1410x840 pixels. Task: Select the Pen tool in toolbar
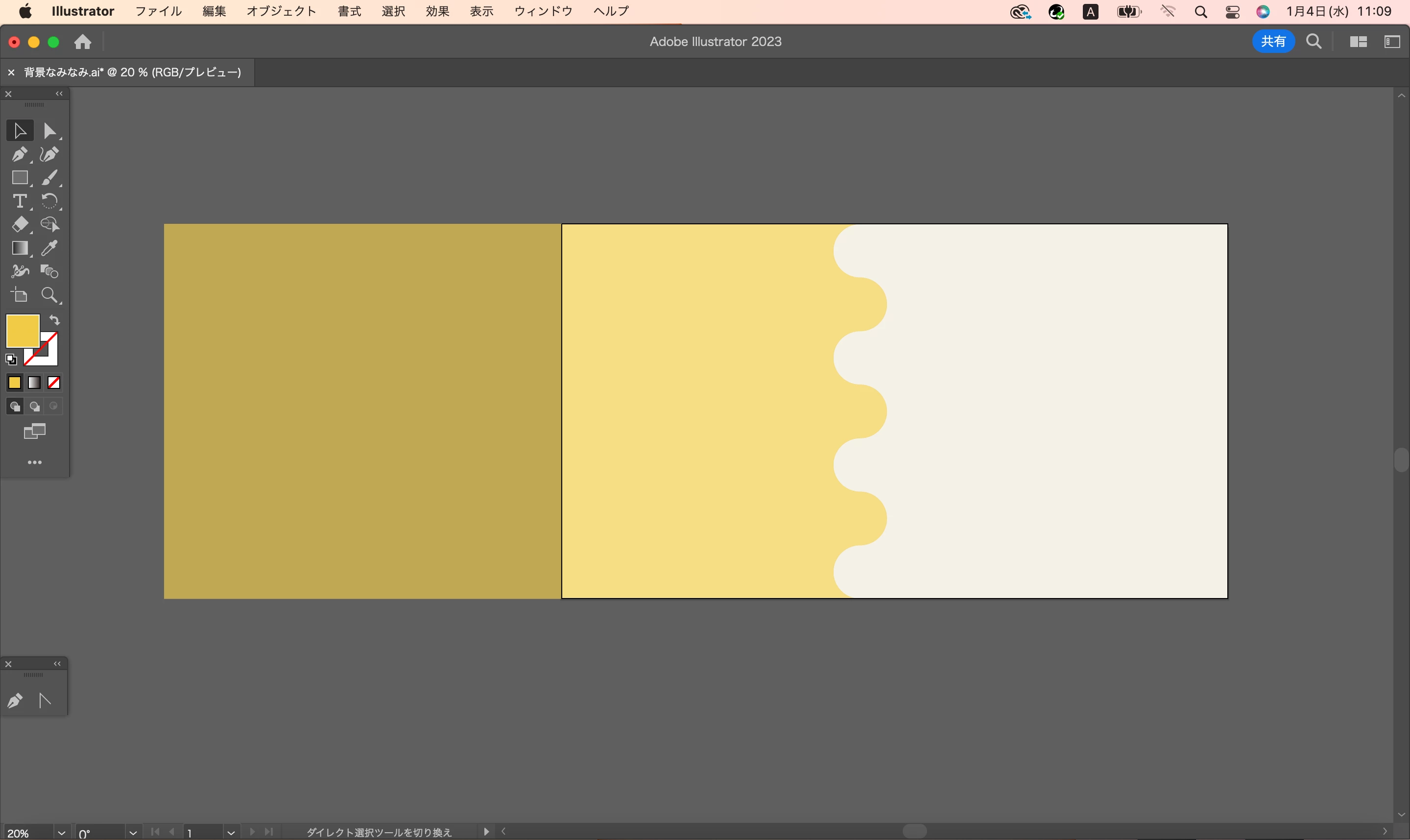click(x=19, y=154)
